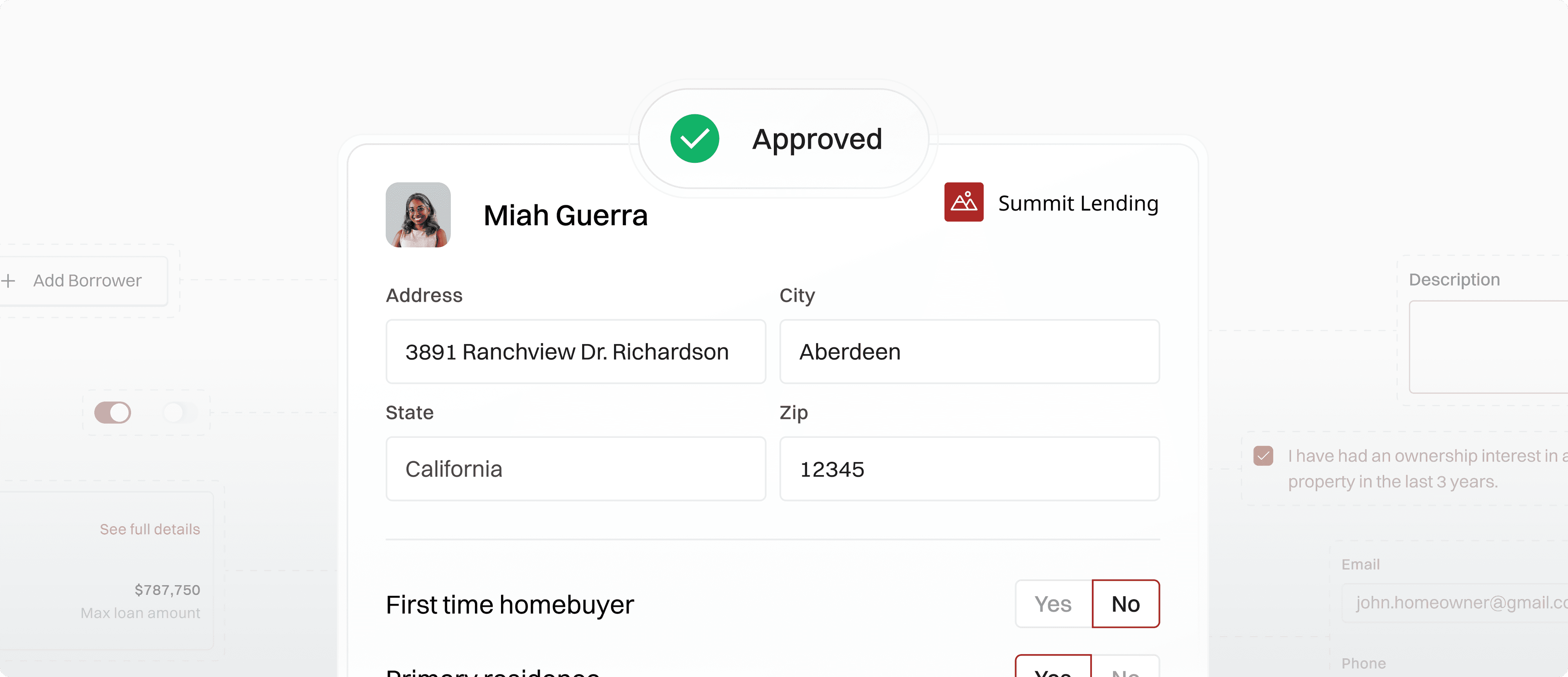Open Miah Guerra's profile photo
Image resolution: width=1568 pixels, height=677 pixels.
418,215
